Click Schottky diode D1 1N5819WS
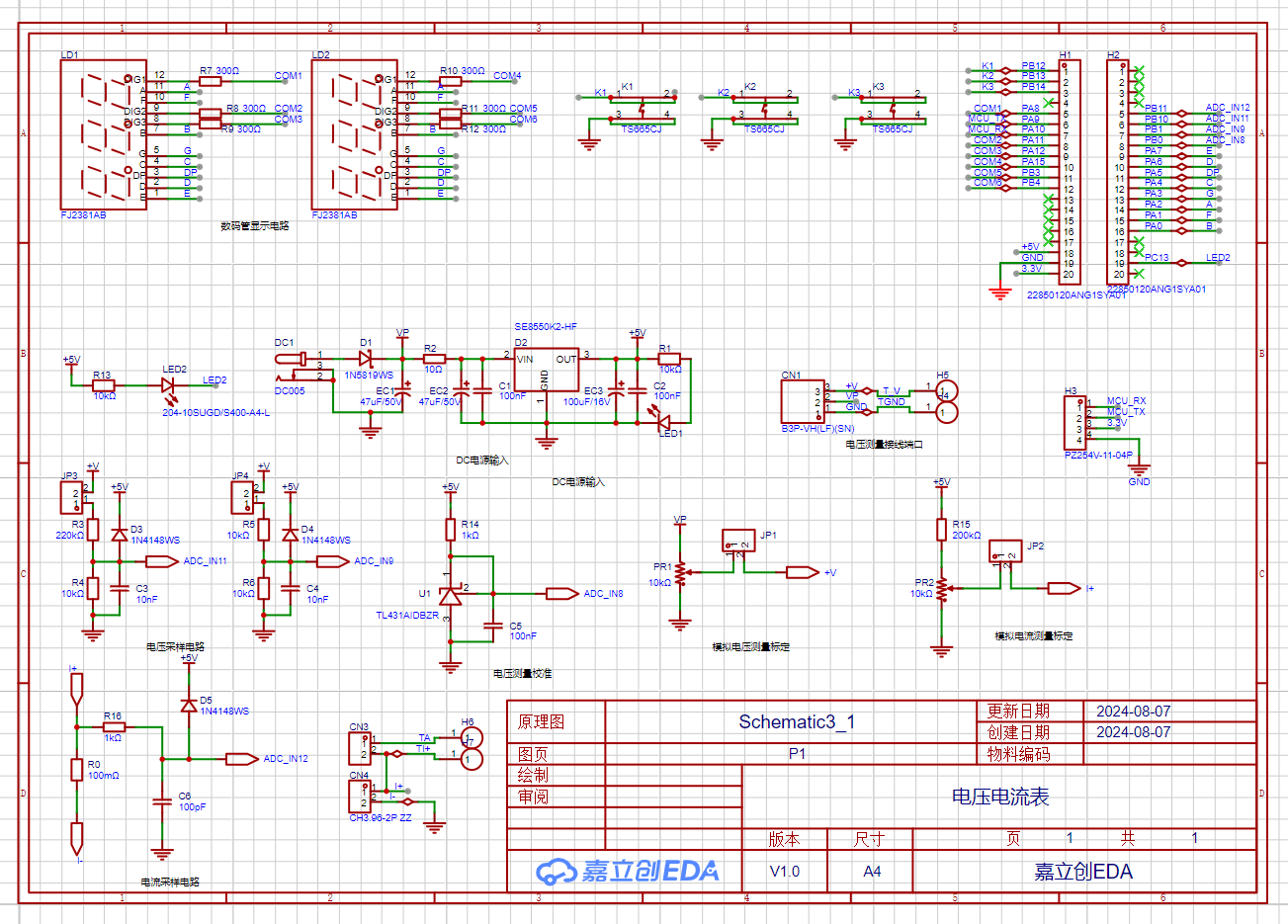The image size is (1288, 924). point(367,359)
